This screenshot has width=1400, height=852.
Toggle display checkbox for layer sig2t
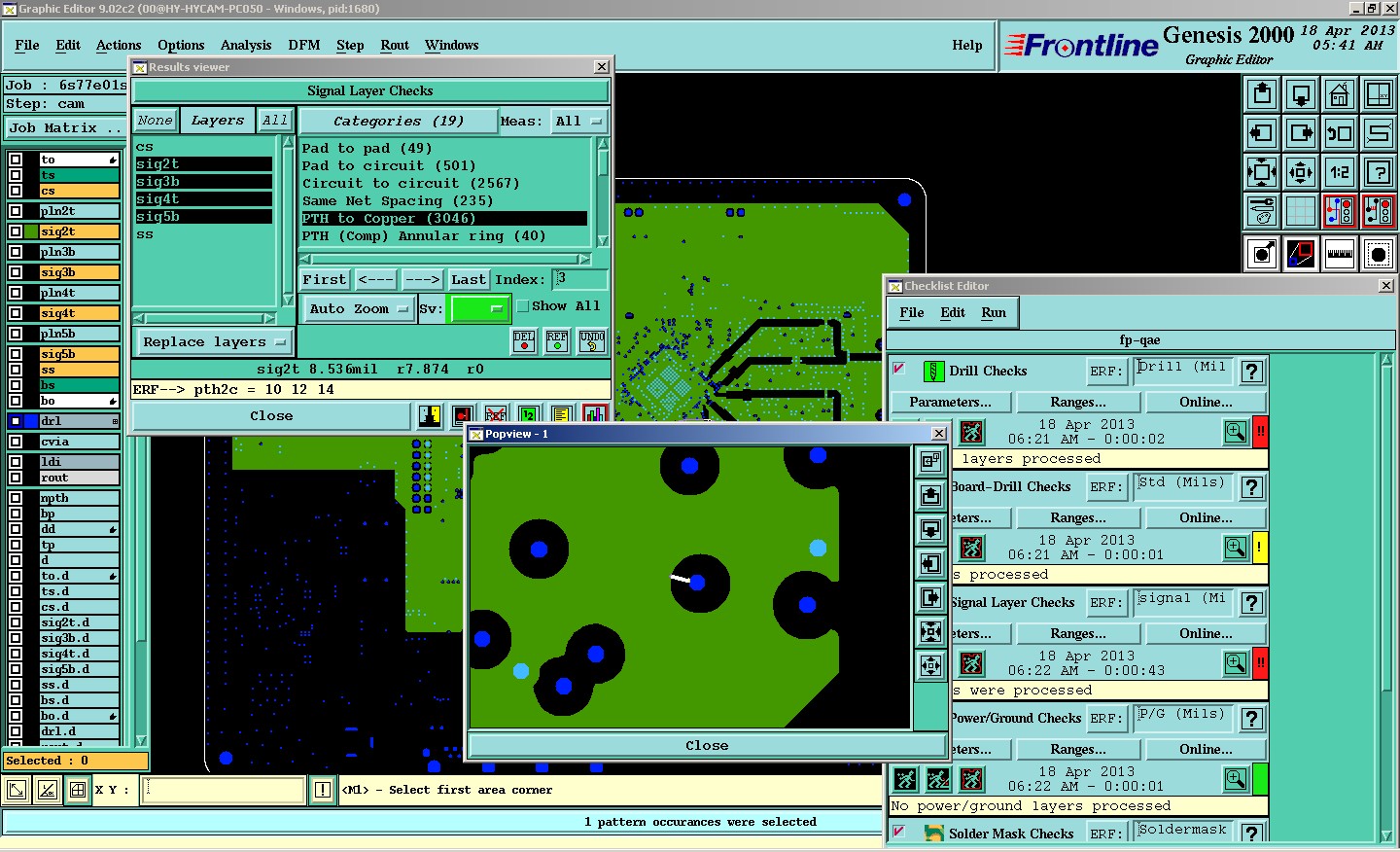pyautogui.click(x=16, y=231)
